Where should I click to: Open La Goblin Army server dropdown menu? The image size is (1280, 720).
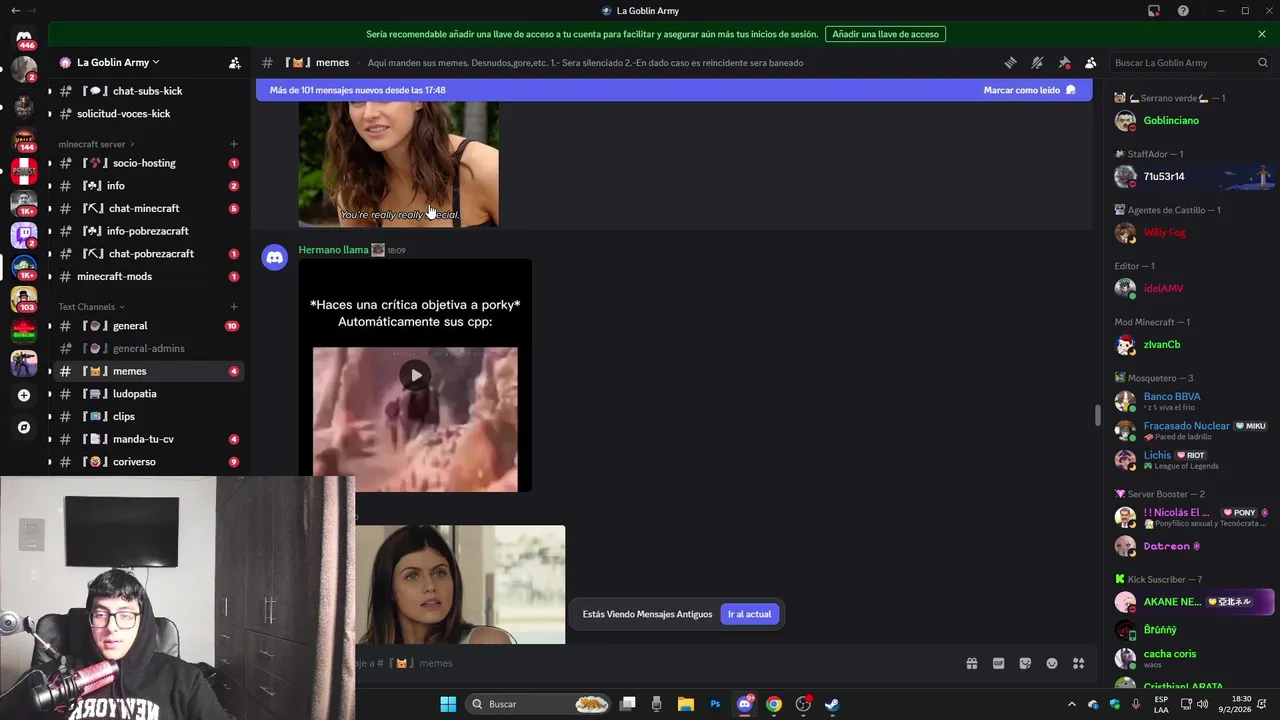[118, 62]
